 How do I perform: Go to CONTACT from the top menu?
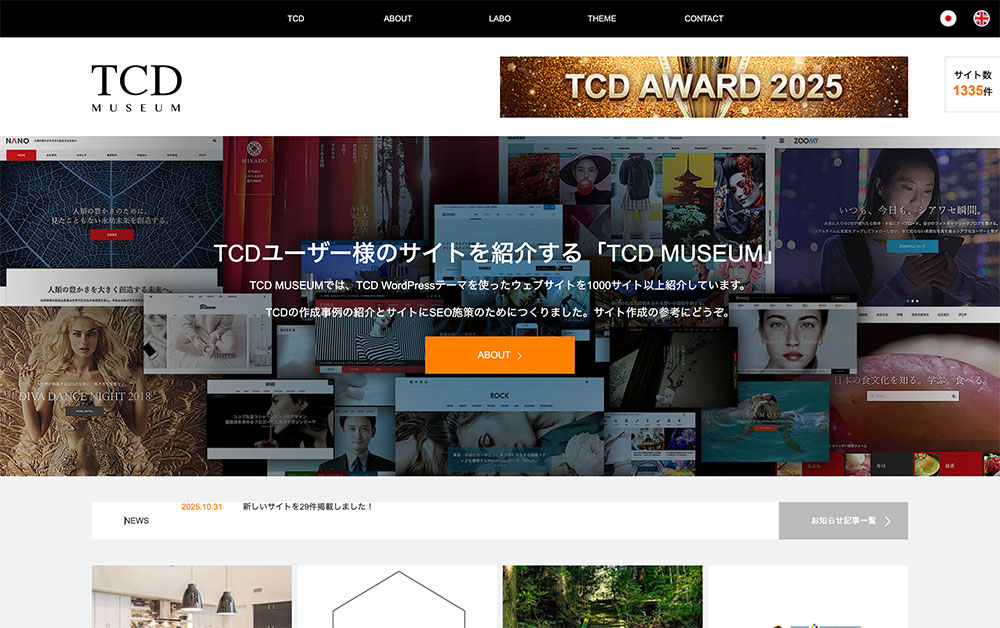pos(704,18)
